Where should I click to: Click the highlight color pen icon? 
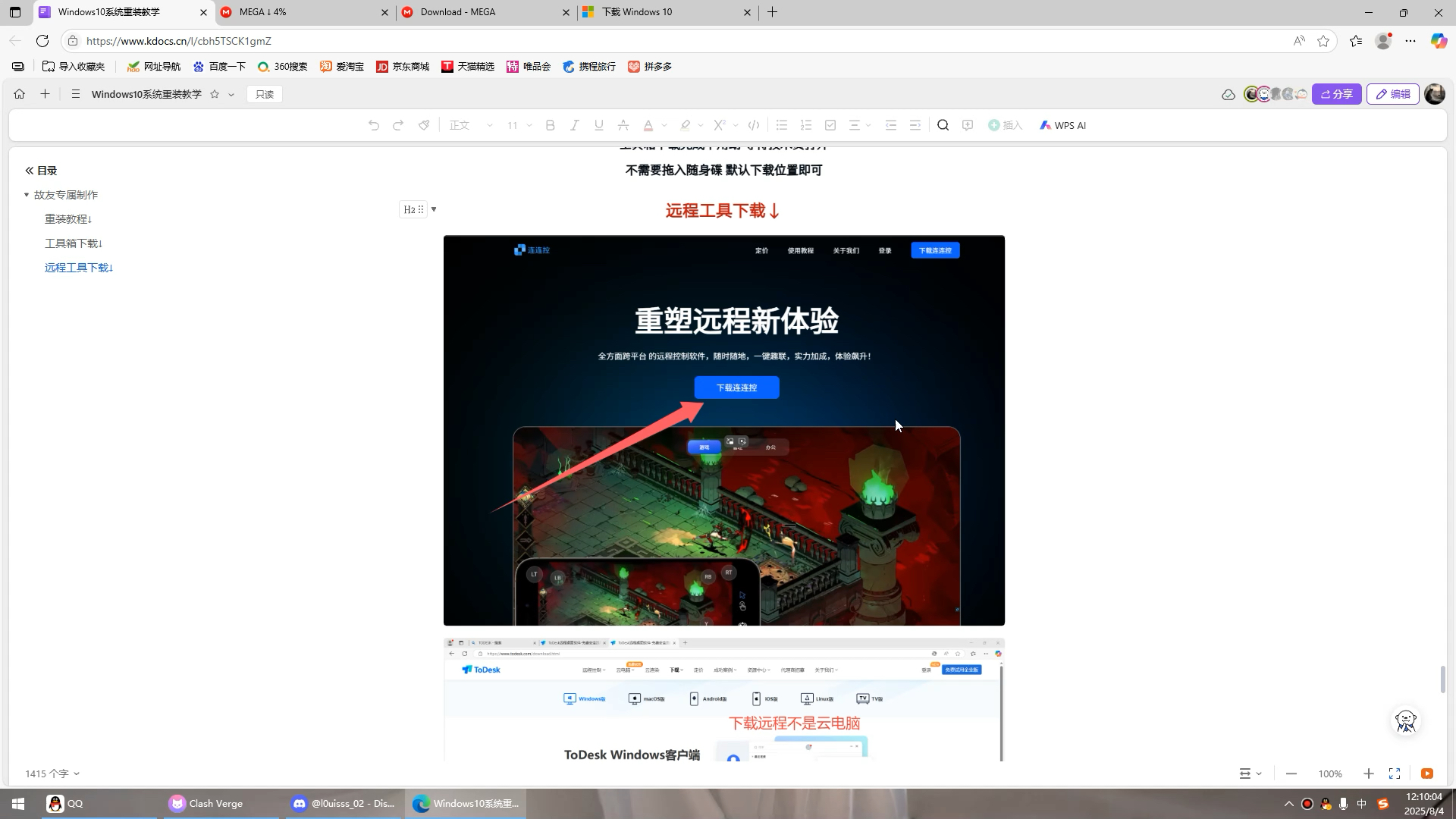(686, 125)
